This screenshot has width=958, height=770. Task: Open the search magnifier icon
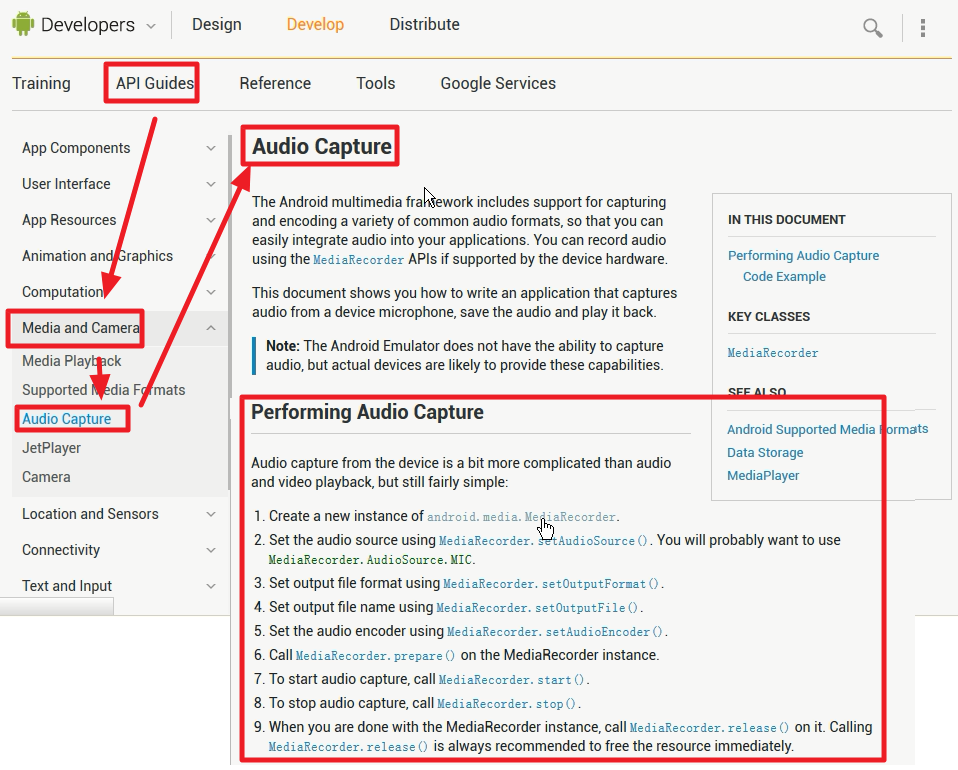872,28
